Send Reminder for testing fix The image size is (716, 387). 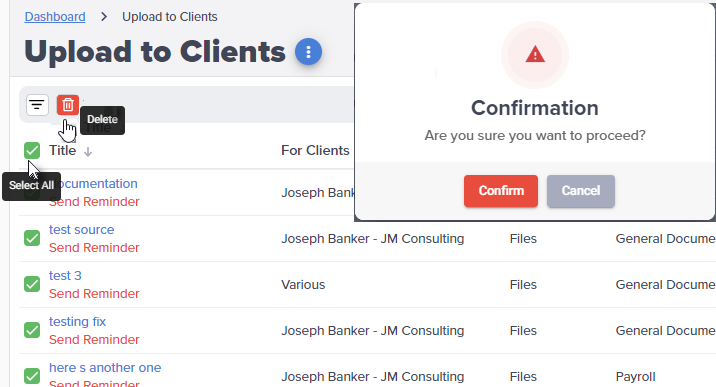[x=94, y=340]
